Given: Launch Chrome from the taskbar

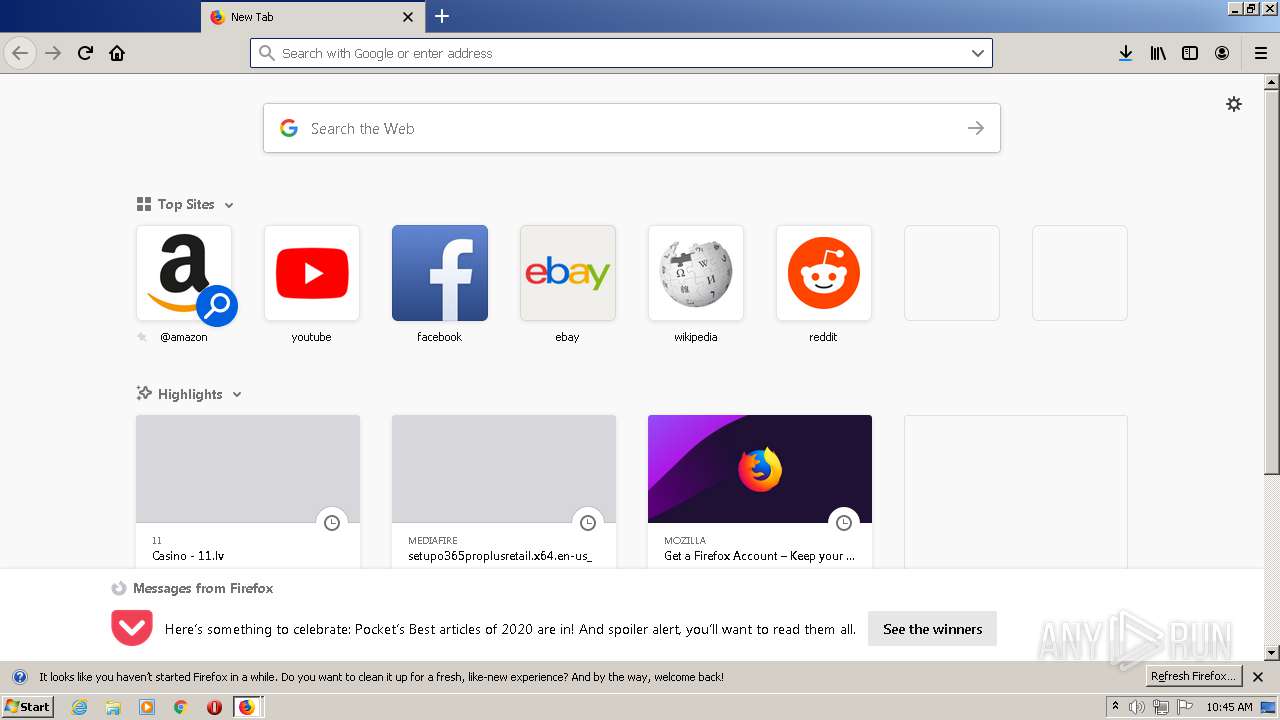Looking at the screenshot, I should pyautogui.click(x=181, y=707).
